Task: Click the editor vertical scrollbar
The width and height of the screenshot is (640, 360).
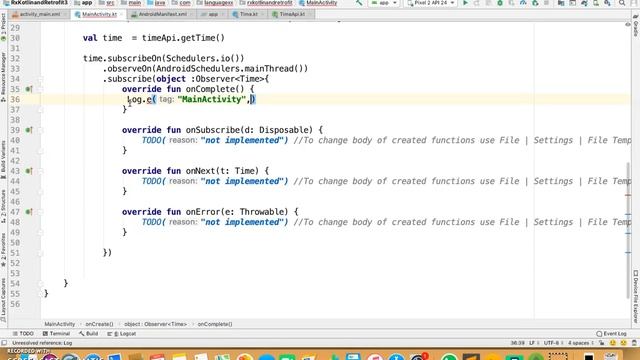Action: pos(628,231)
